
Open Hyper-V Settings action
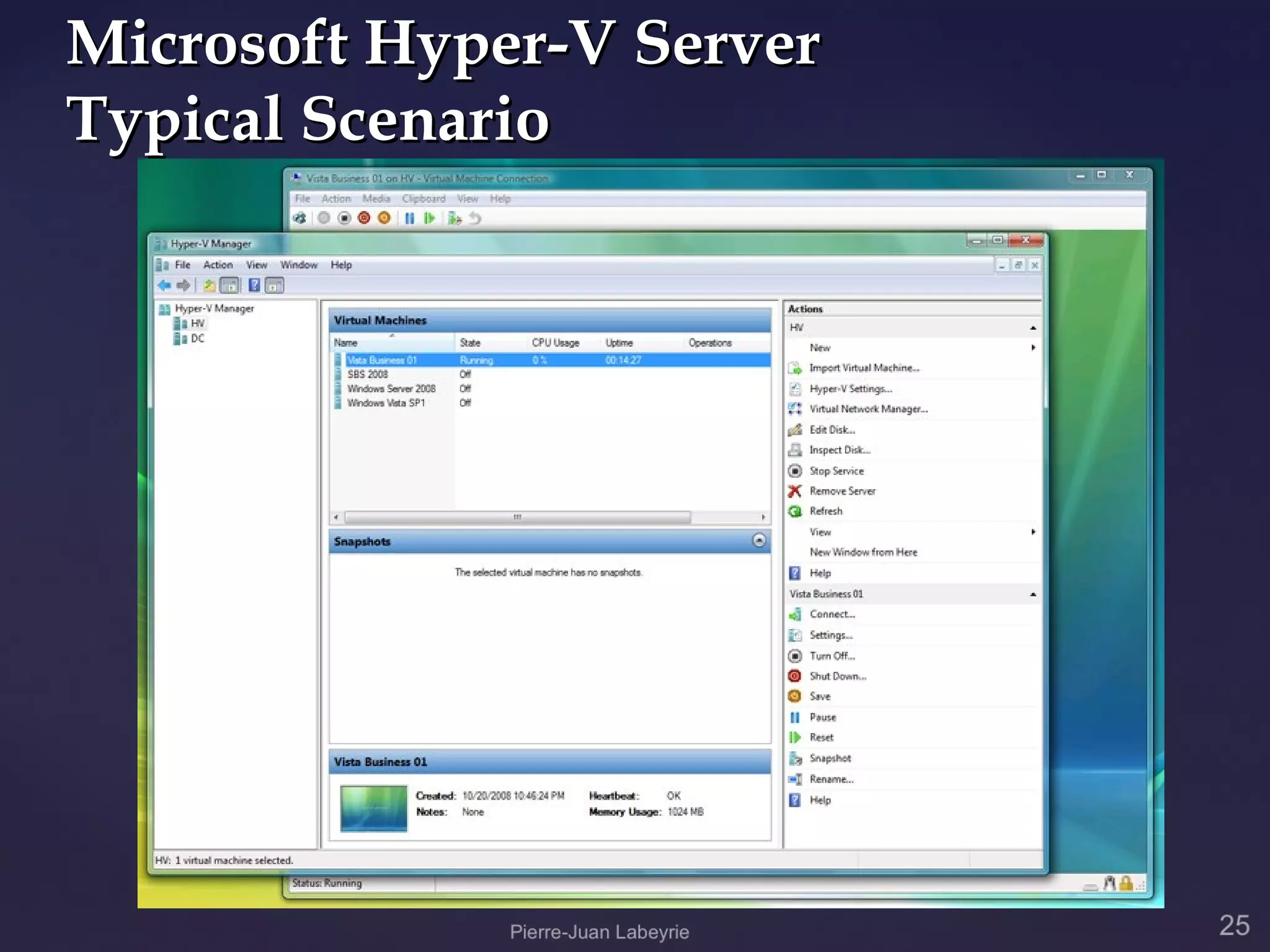851,389
